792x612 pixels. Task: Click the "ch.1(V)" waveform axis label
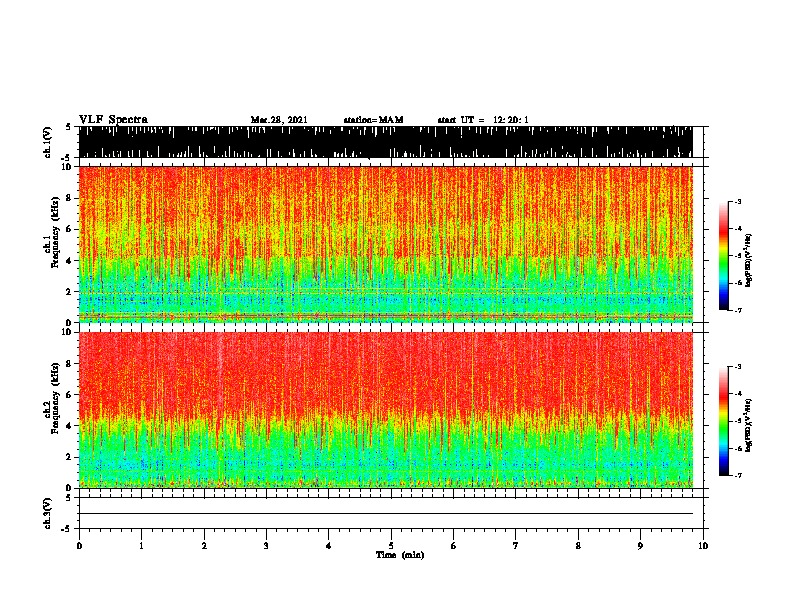click(x=48, y=142)
